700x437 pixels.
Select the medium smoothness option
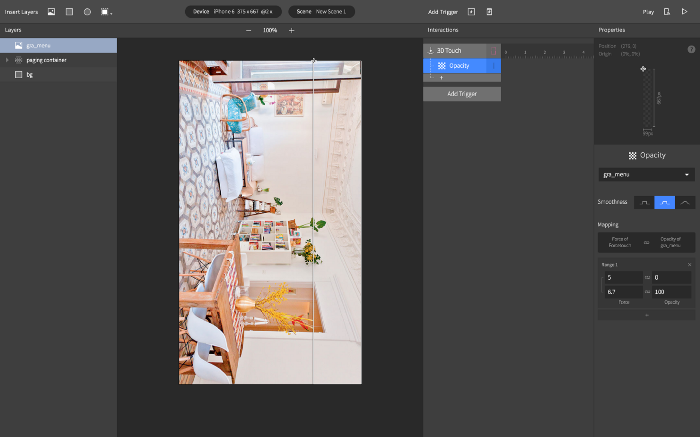point(665,202)
